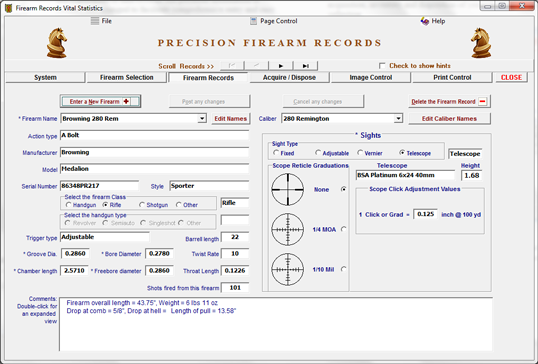The image size is (538, 364).
Task: Click Cancel any changes button
Action: (323, 102)
